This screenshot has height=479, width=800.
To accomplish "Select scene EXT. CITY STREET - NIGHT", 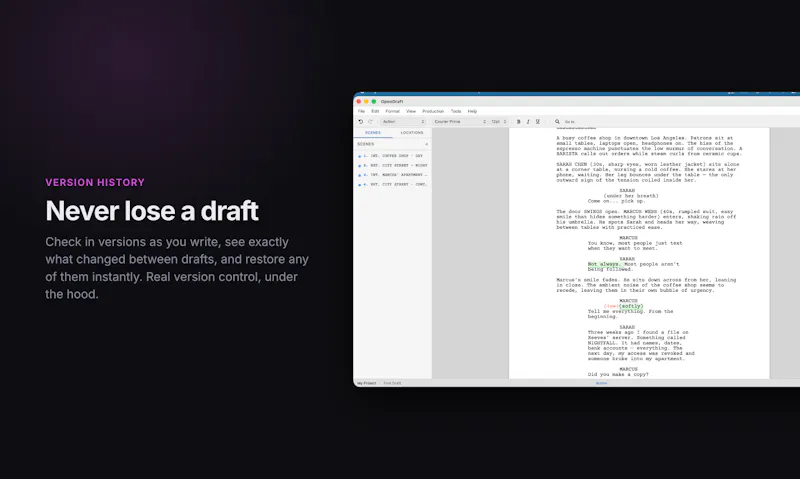I will (393, 165).
